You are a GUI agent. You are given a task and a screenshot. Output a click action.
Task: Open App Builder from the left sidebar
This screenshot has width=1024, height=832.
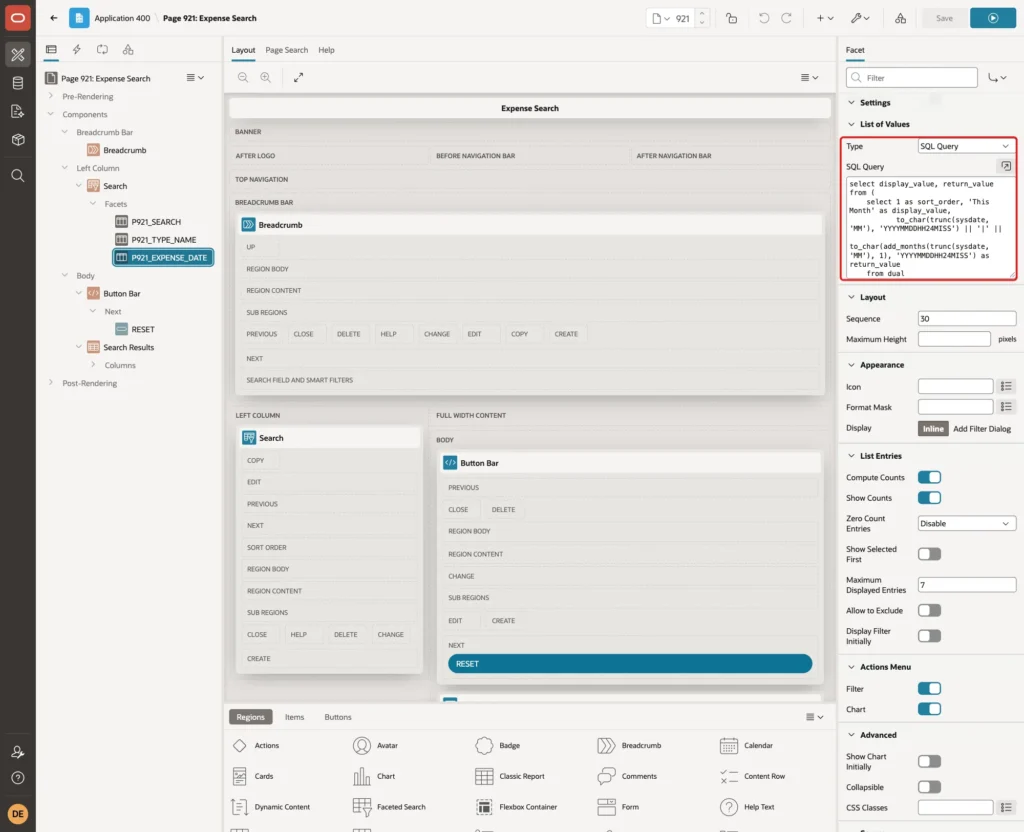[x=18, y=55]
